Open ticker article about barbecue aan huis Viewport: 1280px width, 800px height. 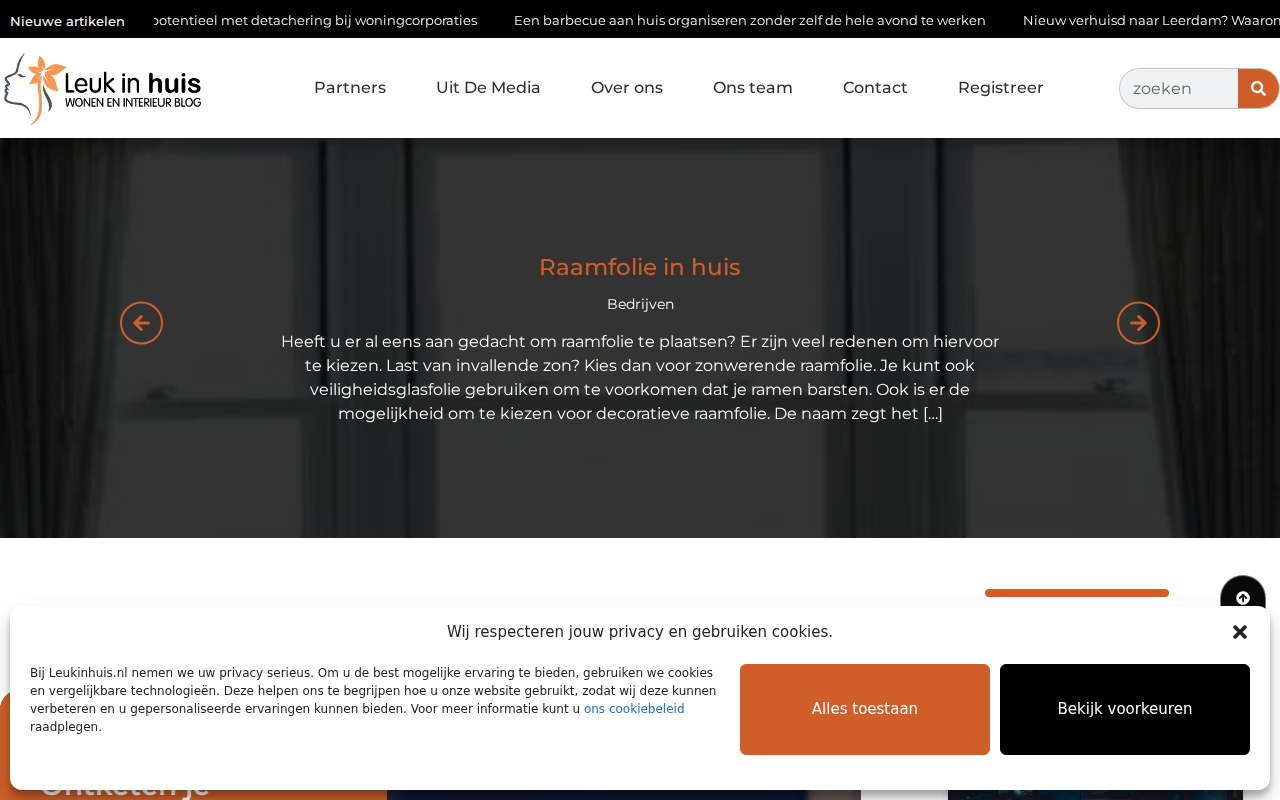click(x=750, y=20)
